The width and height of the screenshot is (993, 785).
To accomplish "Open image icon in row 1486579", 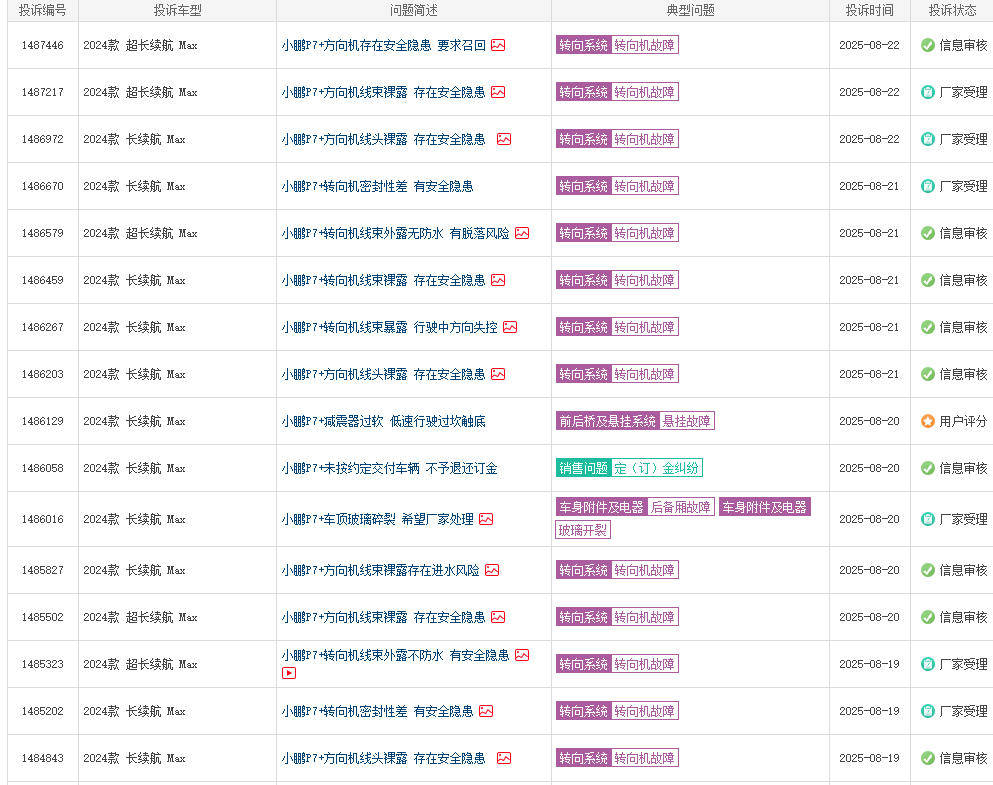I will click(x=522, y=233).
